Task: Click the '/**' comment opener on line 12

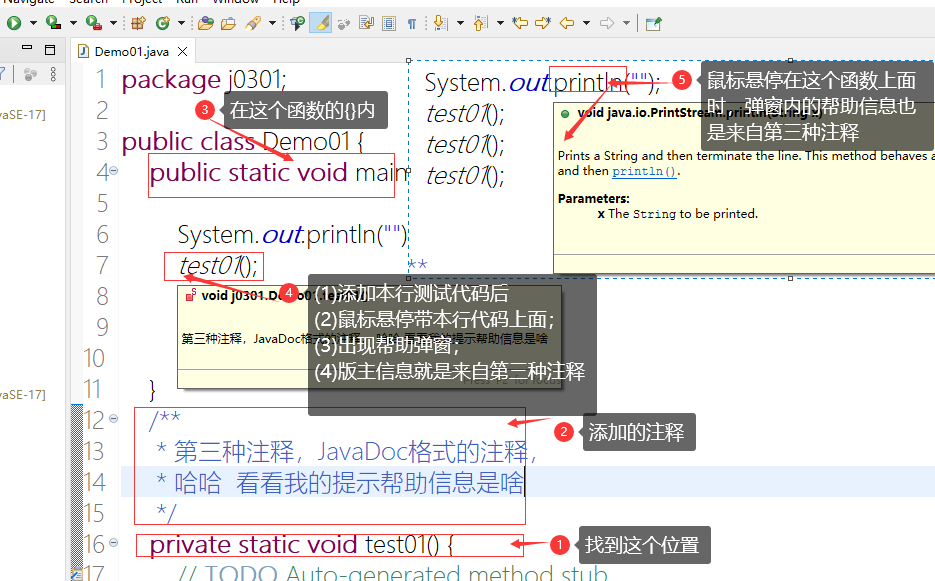Action: pyautogui.click(x=165, y=419)
